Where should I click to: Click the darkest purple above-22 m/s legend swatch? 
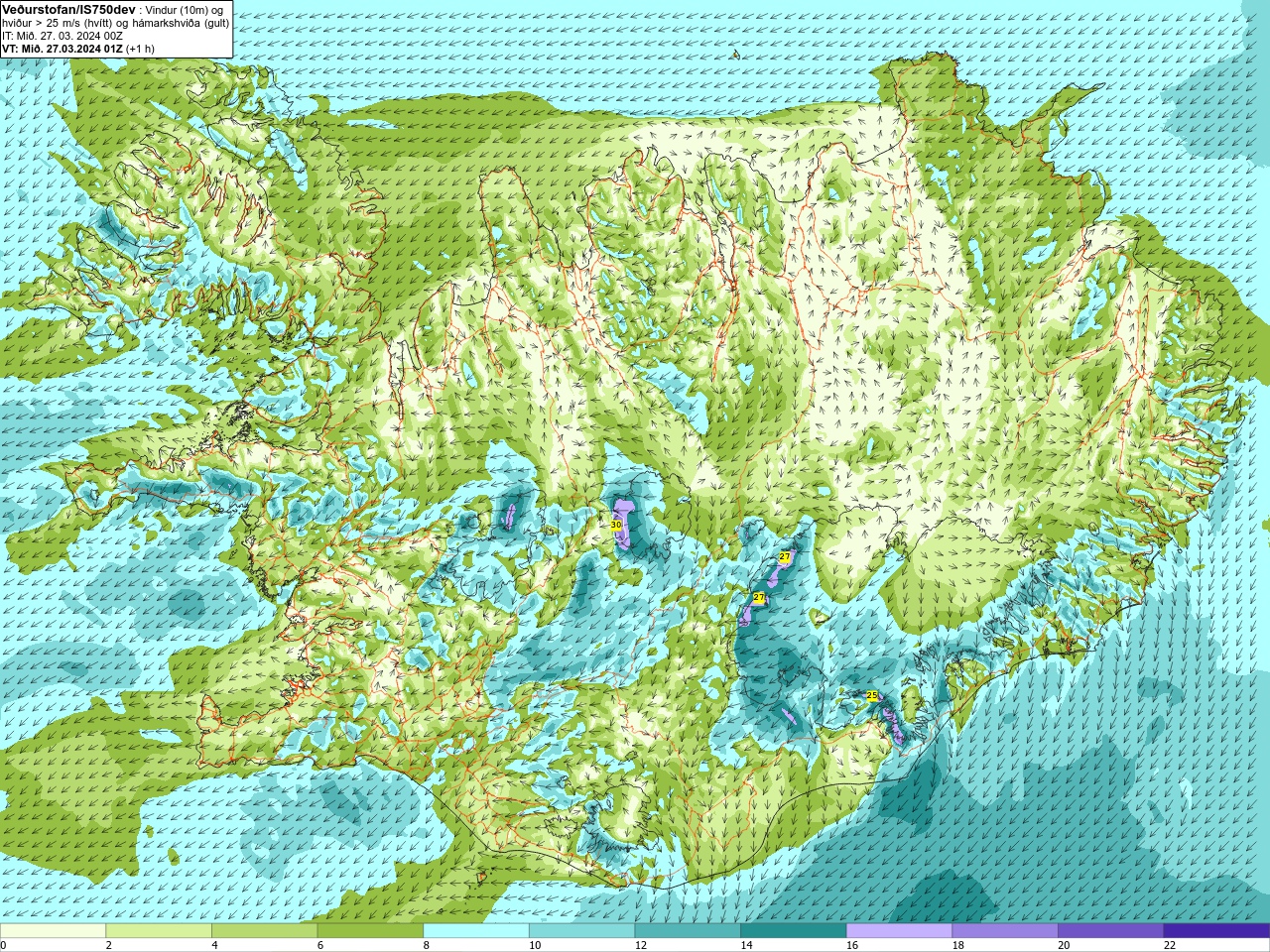pyautogui.click(x=1216, y=930)
